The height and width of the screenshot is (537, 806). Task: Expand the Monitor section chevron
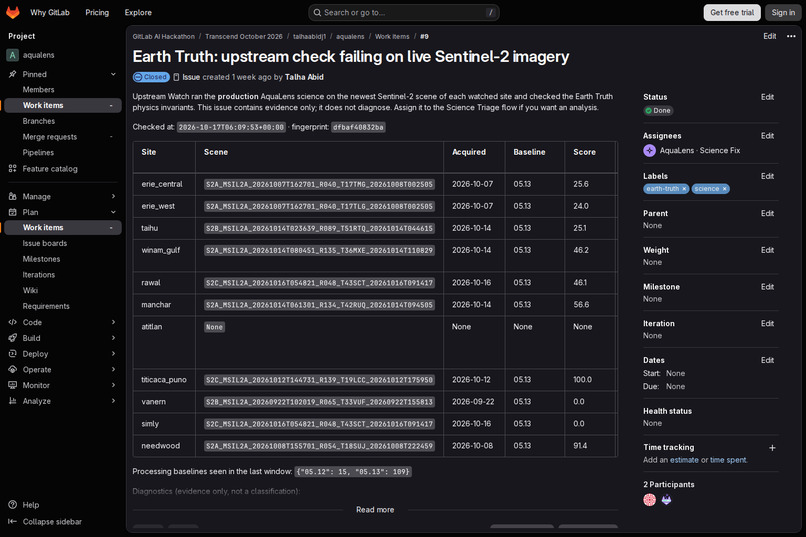pyautogui.click(x=113, y=385)
